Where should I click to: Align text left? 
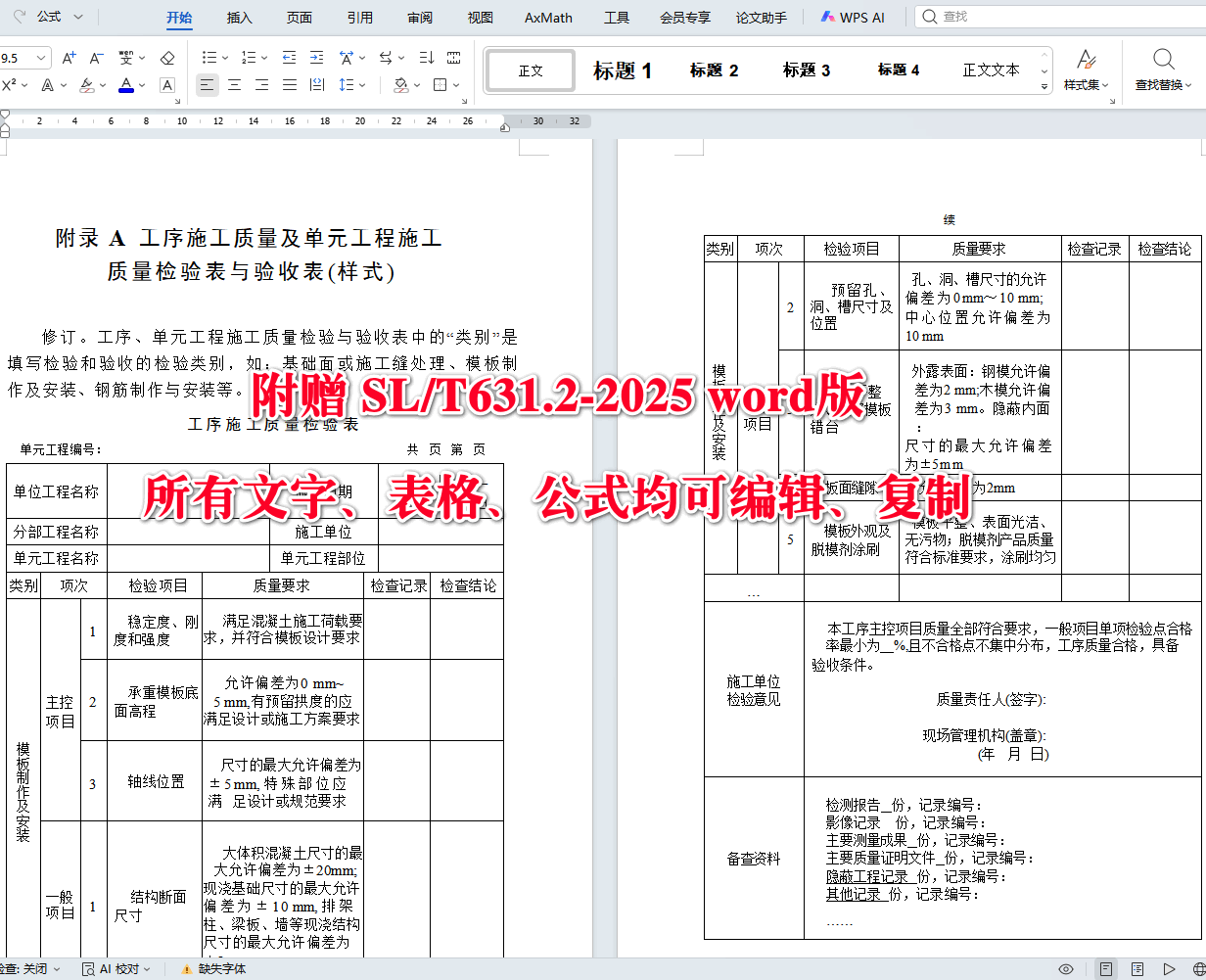208,85
